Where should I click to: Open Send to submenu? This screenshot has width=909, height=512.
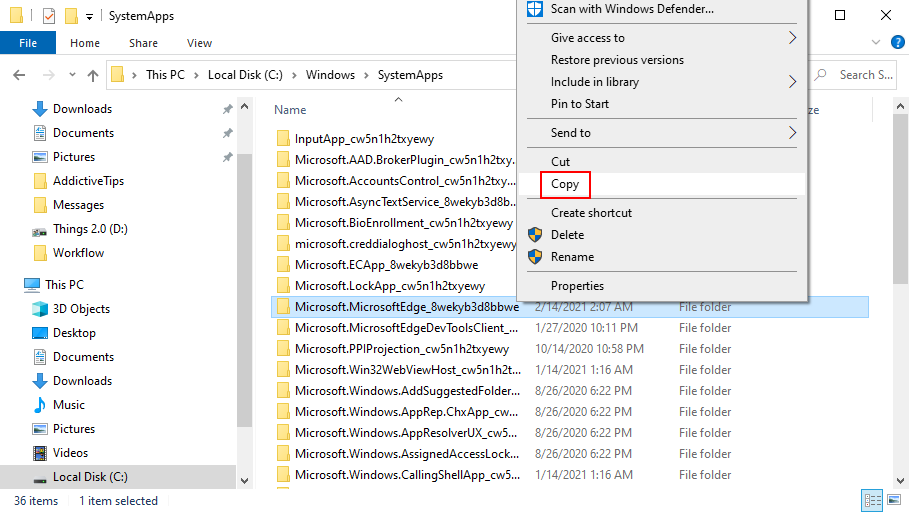[662, 133]
